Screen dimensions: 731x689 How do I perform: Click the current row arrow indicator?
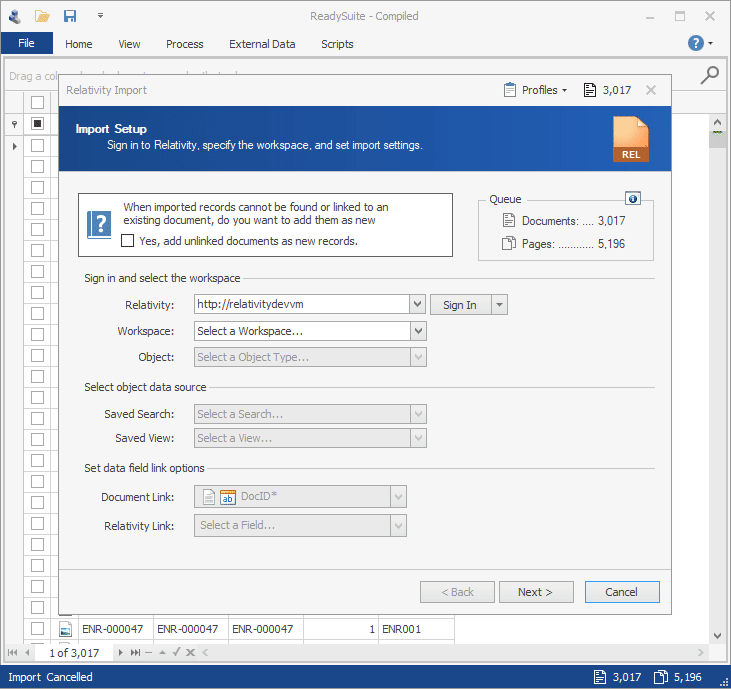(x=14, y=146)
